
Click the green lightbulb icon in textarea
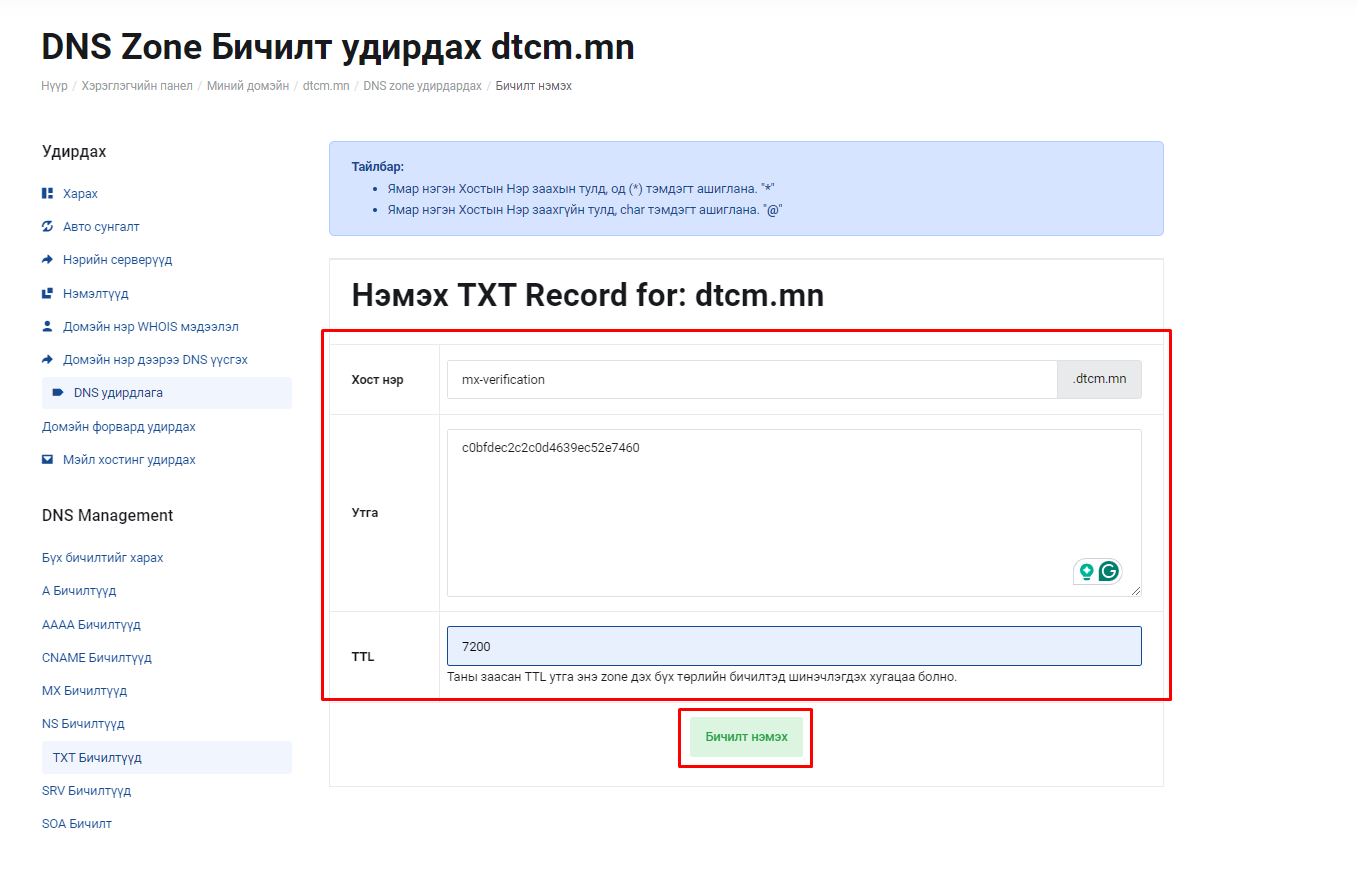point(1086,572)
